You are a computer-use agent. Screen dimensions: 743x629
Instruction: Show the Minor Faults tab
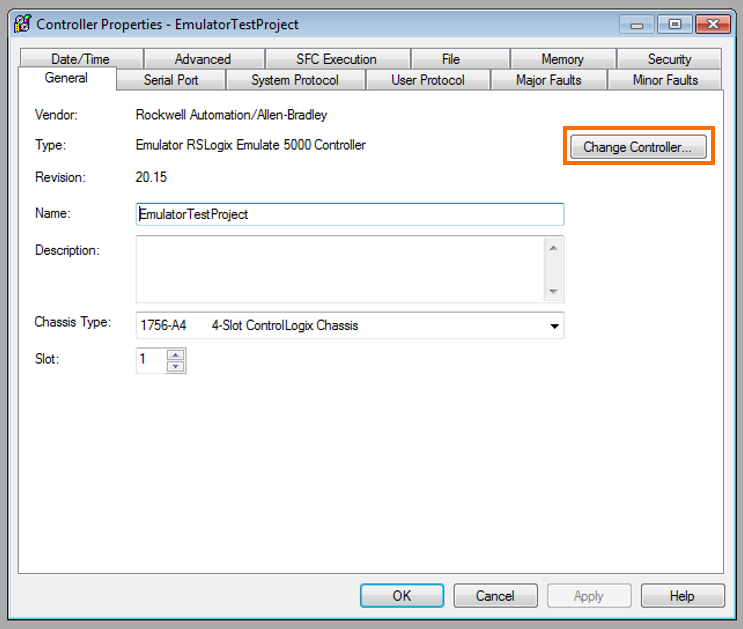[x=665, y=80]
